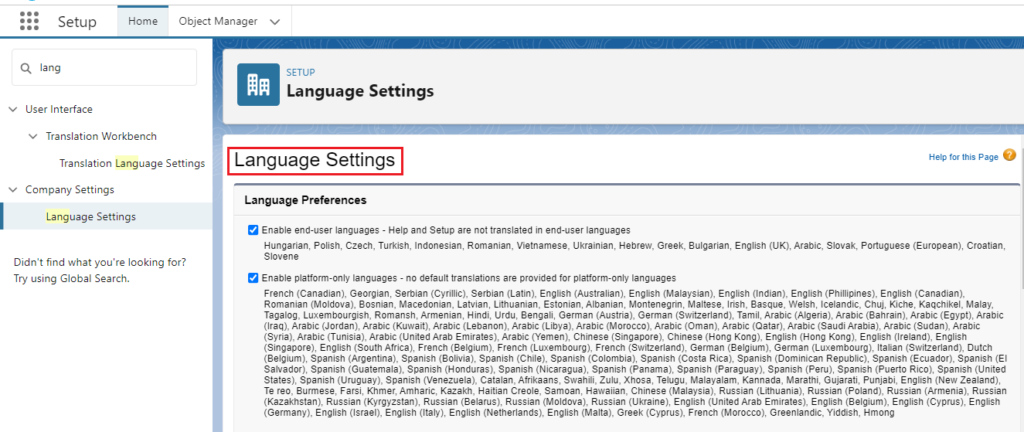Open Translation Language Settings in sidebar

(x=132, y=163)
